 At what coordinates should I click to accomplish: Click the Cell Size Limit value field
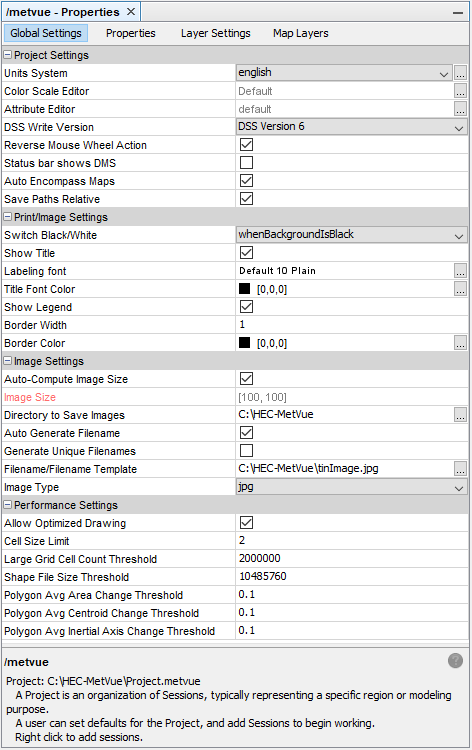click(x=352, y=540)
